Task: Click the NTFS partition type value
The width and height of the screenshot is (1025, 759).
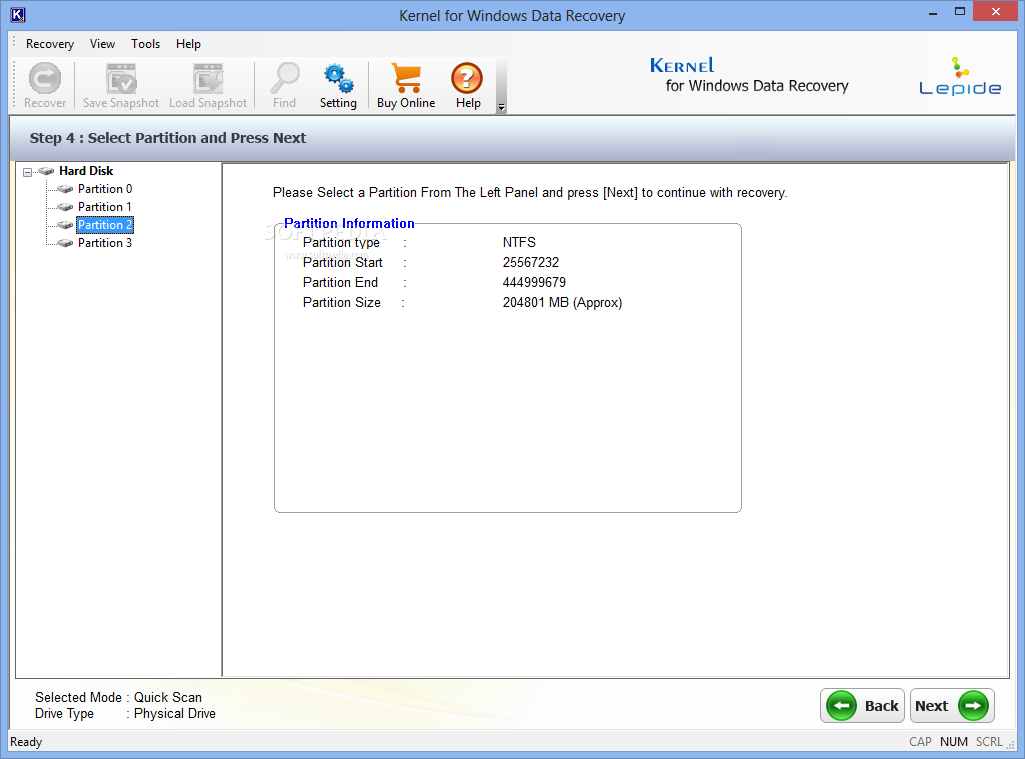Action: pyautogui.click(x=519, y=243)
